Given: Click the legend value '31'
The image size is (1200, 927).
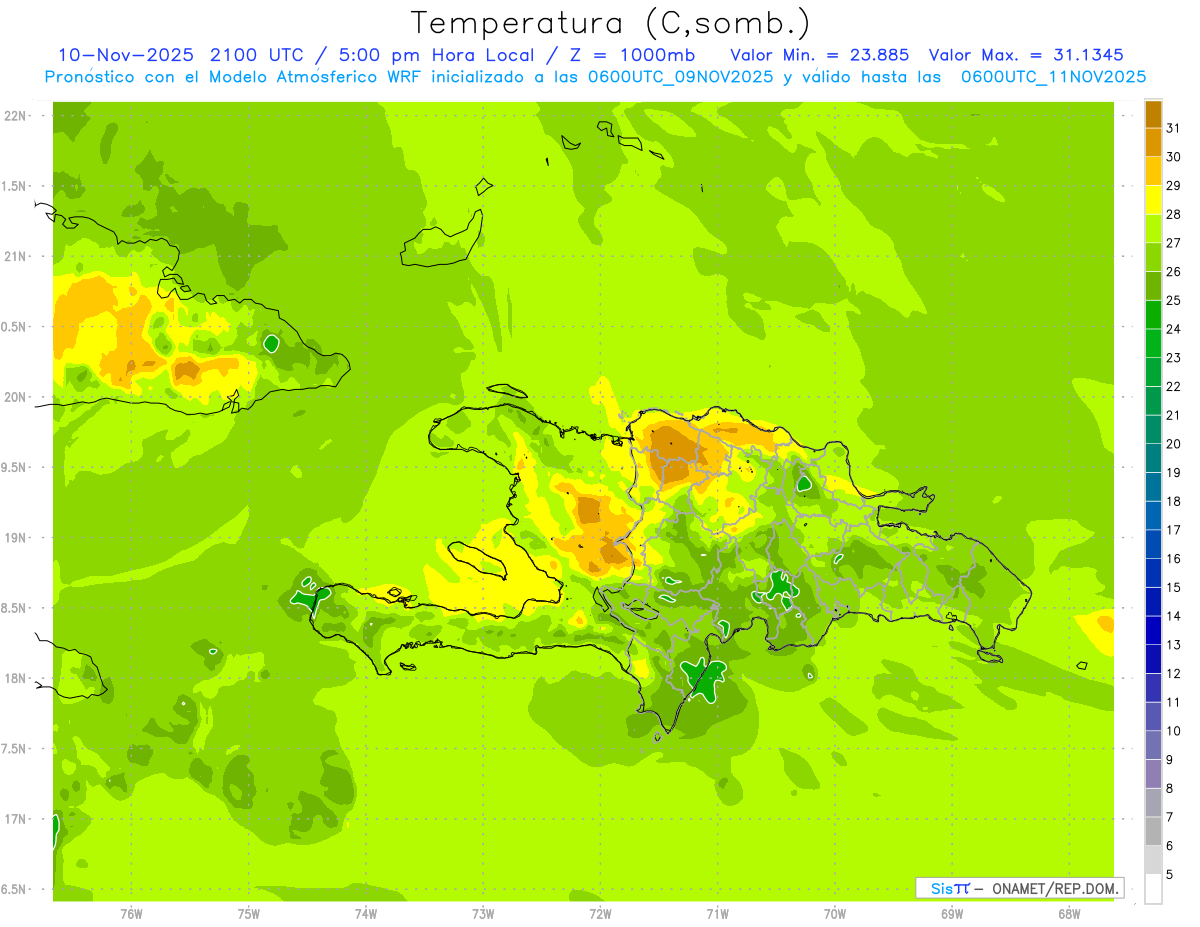Looking at the screenshot, I should coord(1174,128).
